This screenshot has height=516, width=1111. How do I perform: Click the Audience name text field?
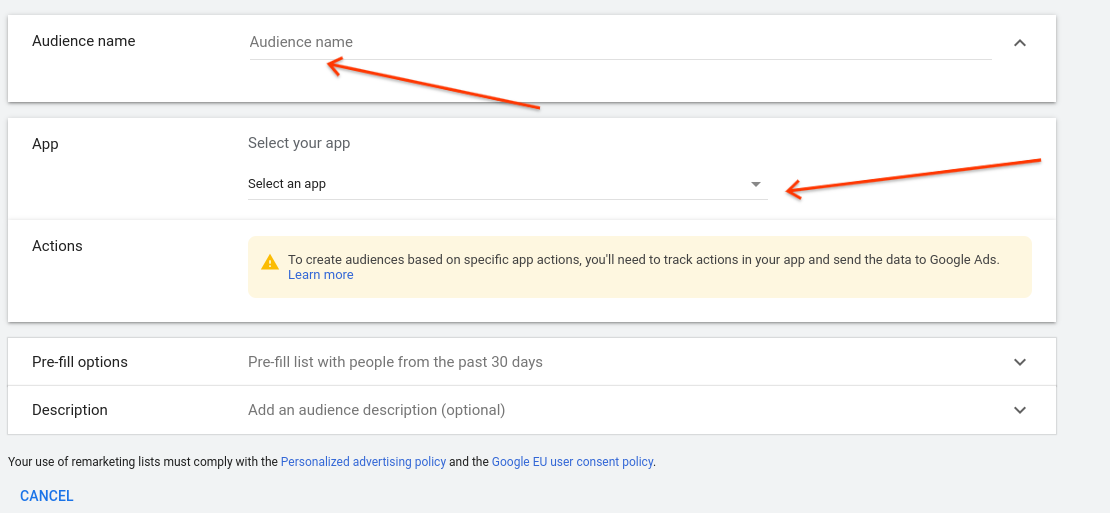tap(620, 42)
